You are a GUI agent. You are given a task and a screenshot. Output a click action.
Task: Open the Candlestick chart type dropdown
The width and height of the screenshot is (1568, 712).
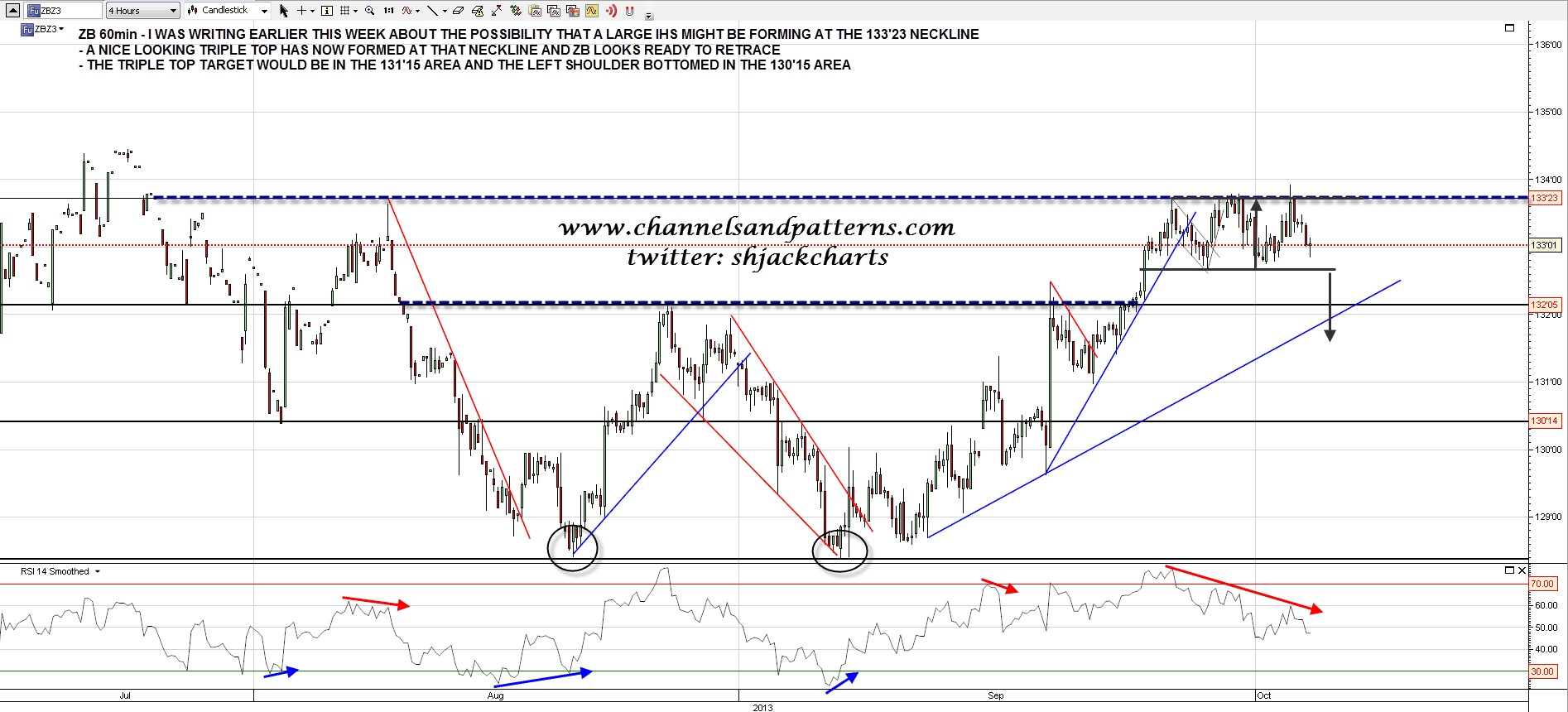[x=228, y=11]
